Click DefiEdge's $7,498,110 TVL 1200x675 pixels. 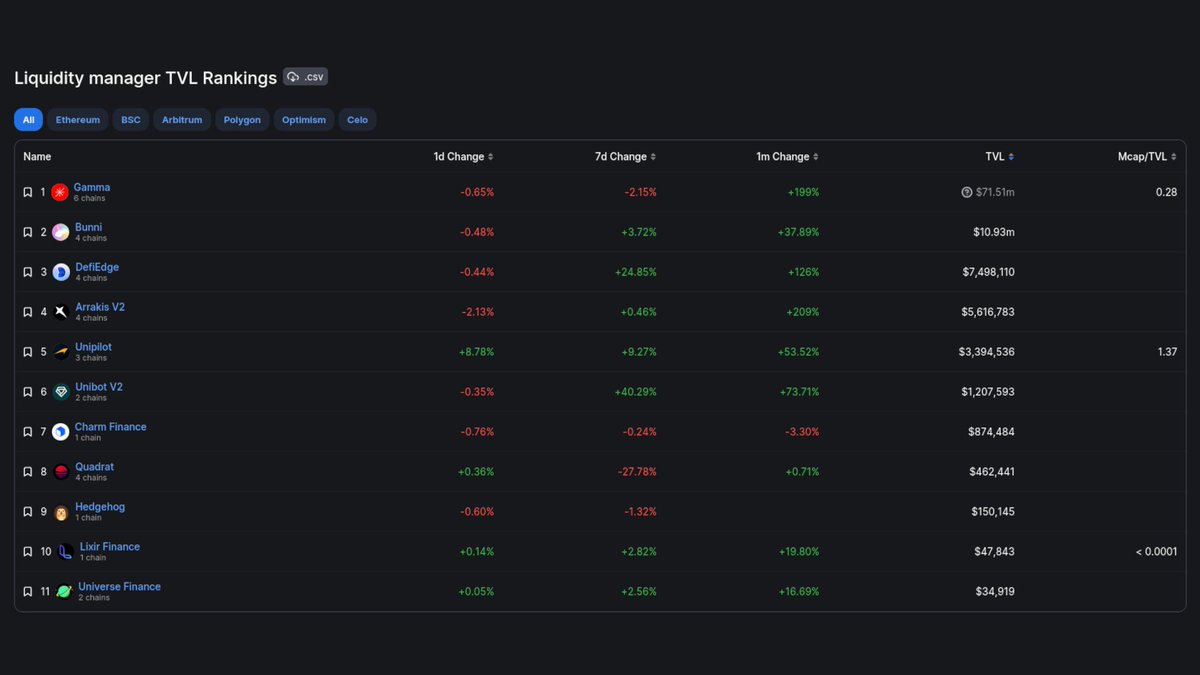[987, 272]
